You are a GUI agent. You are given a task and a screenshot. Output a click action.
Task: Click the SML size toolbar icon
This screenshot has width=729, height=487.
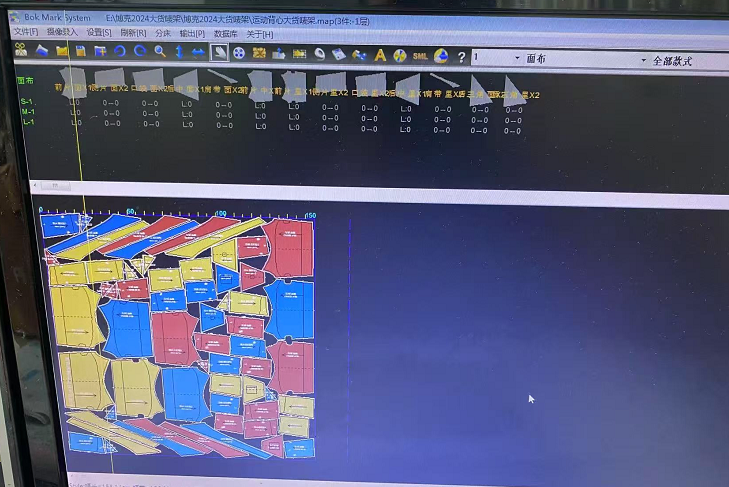420,56
